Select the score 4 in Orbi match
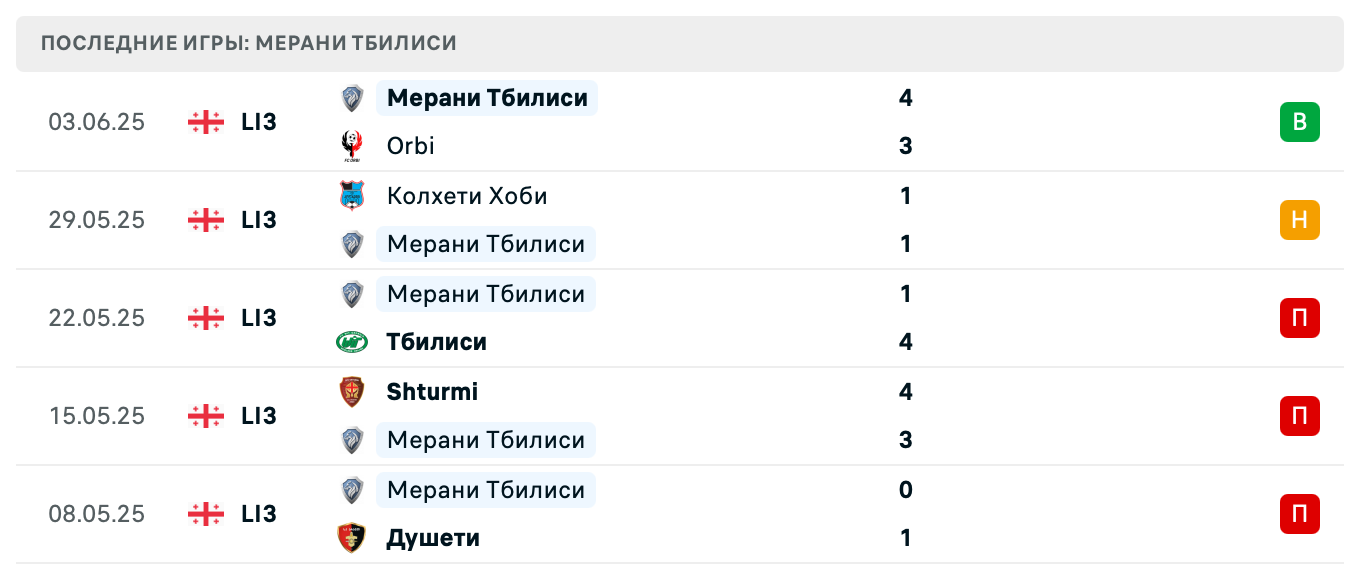1360x582 pixels. pos(905,98)
